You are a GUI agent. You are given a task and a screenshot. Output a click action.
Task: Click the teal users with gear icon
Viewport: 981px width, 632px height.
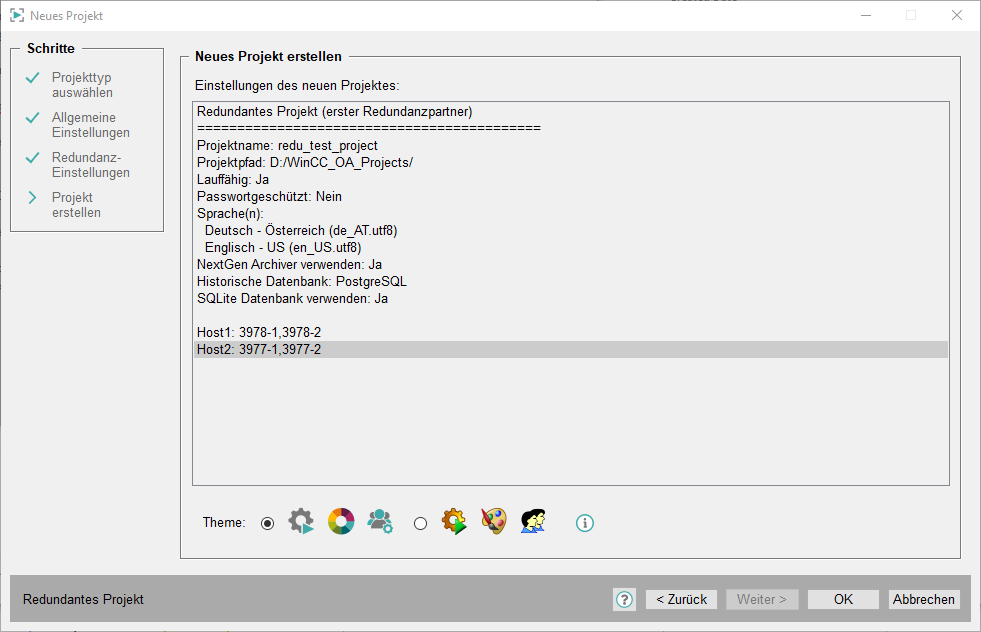pos(380,521)
